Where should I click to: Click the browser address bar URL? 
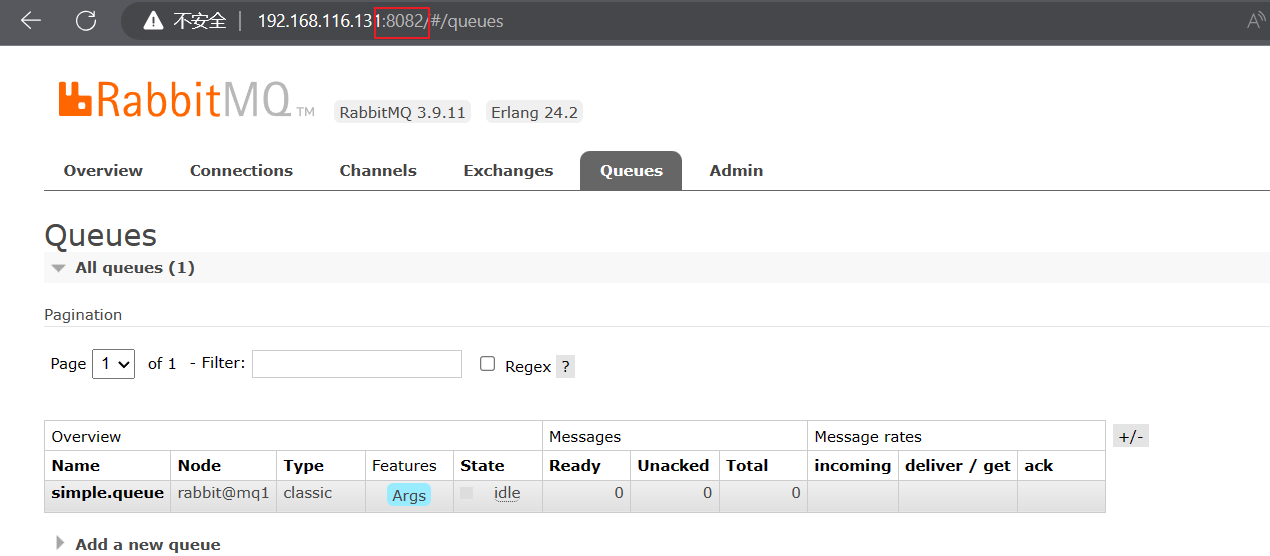tap(380, 21)
